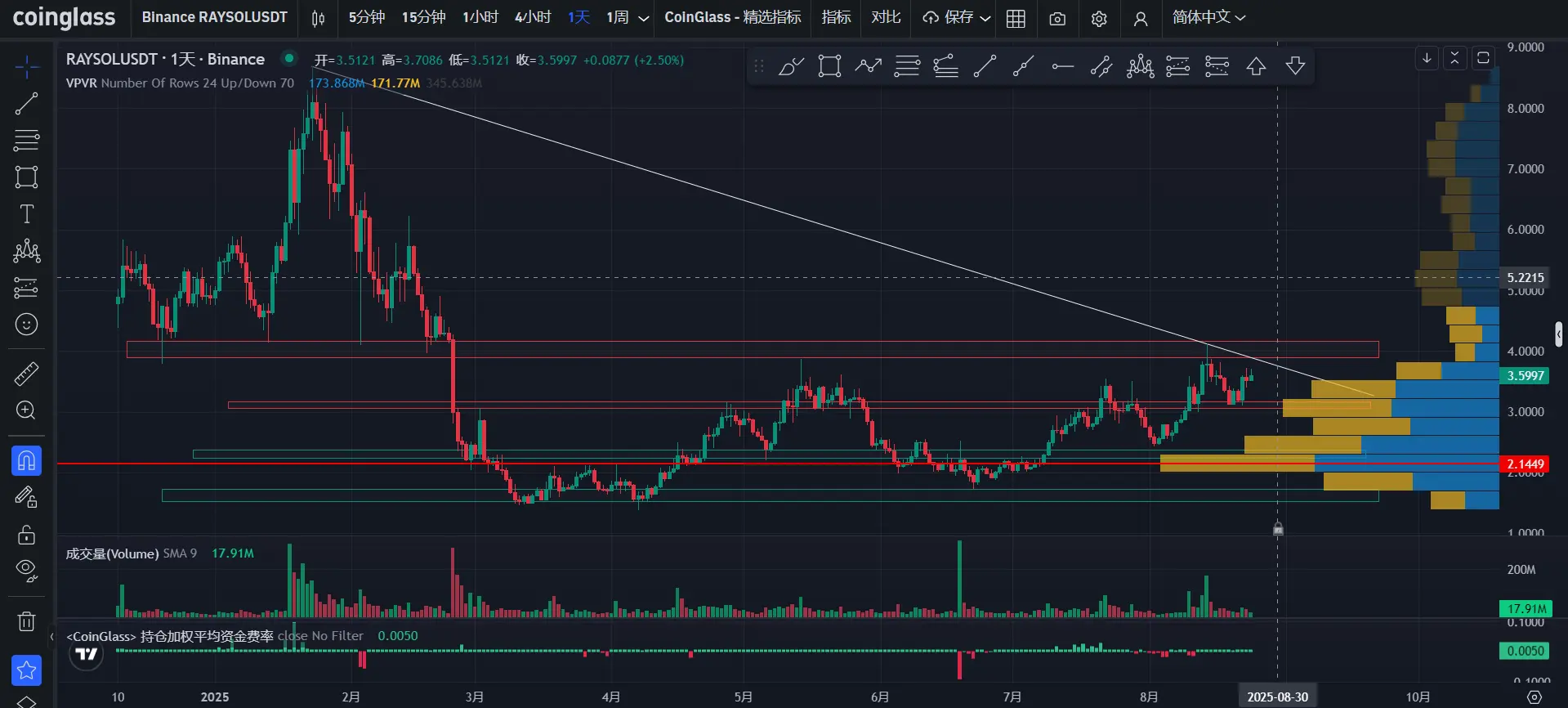The height and width of the screenshot is (708, 1568).
Task: Switch to 15分钟 interval
Action: point(423,17)
